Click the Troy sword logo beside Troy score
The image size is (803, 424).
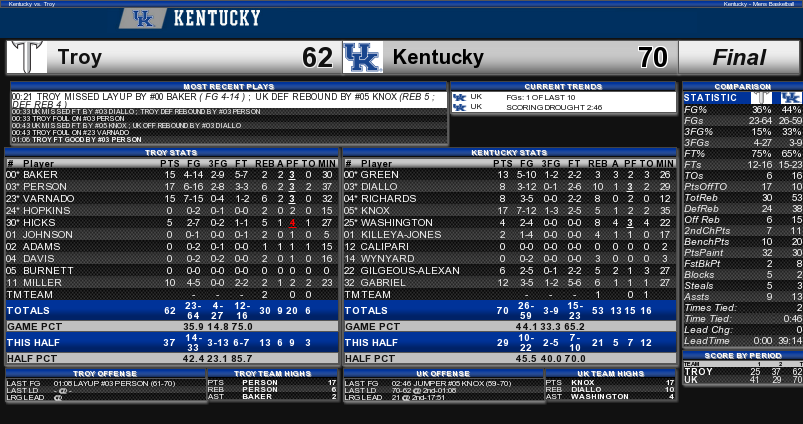point(27,57)
